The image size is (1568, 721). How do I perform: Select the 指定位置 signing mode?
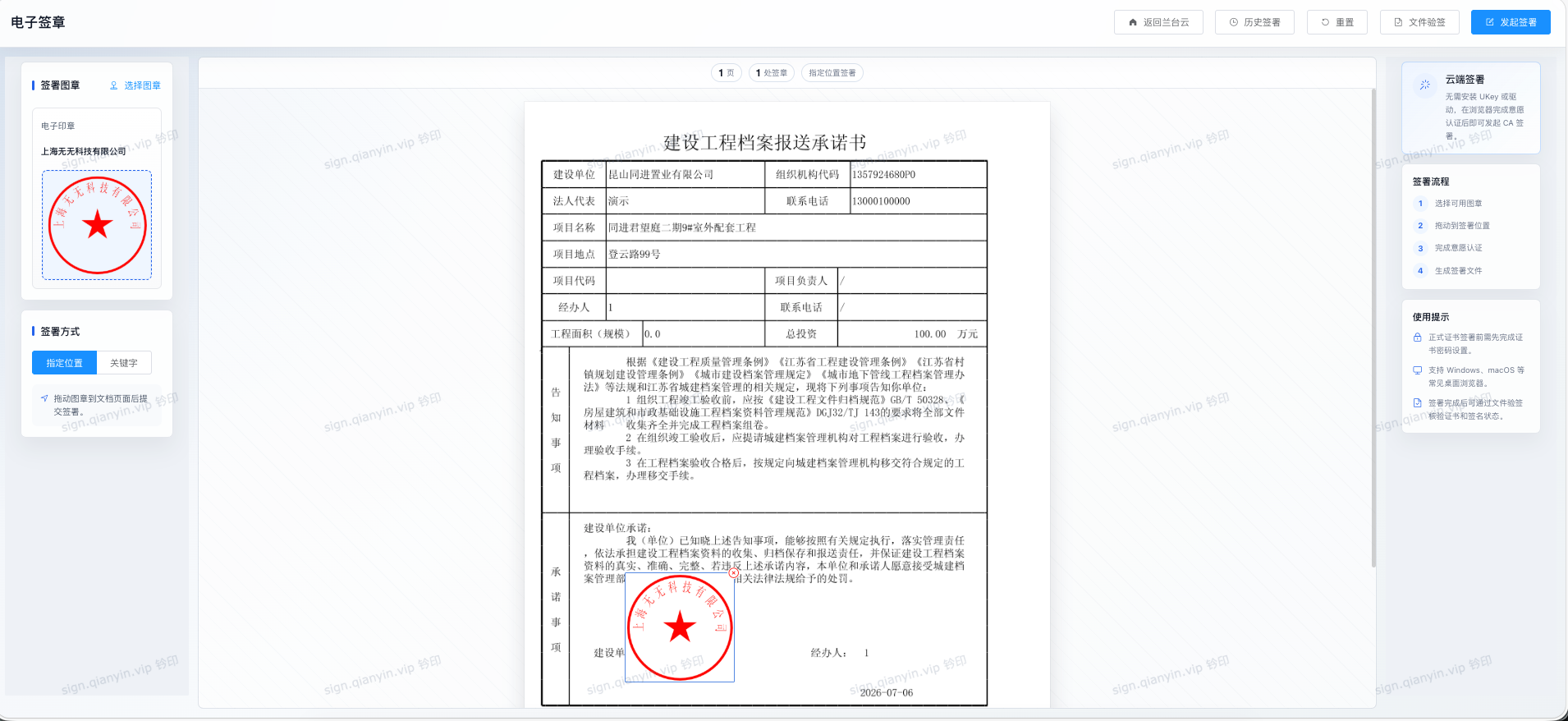(64, 363)
